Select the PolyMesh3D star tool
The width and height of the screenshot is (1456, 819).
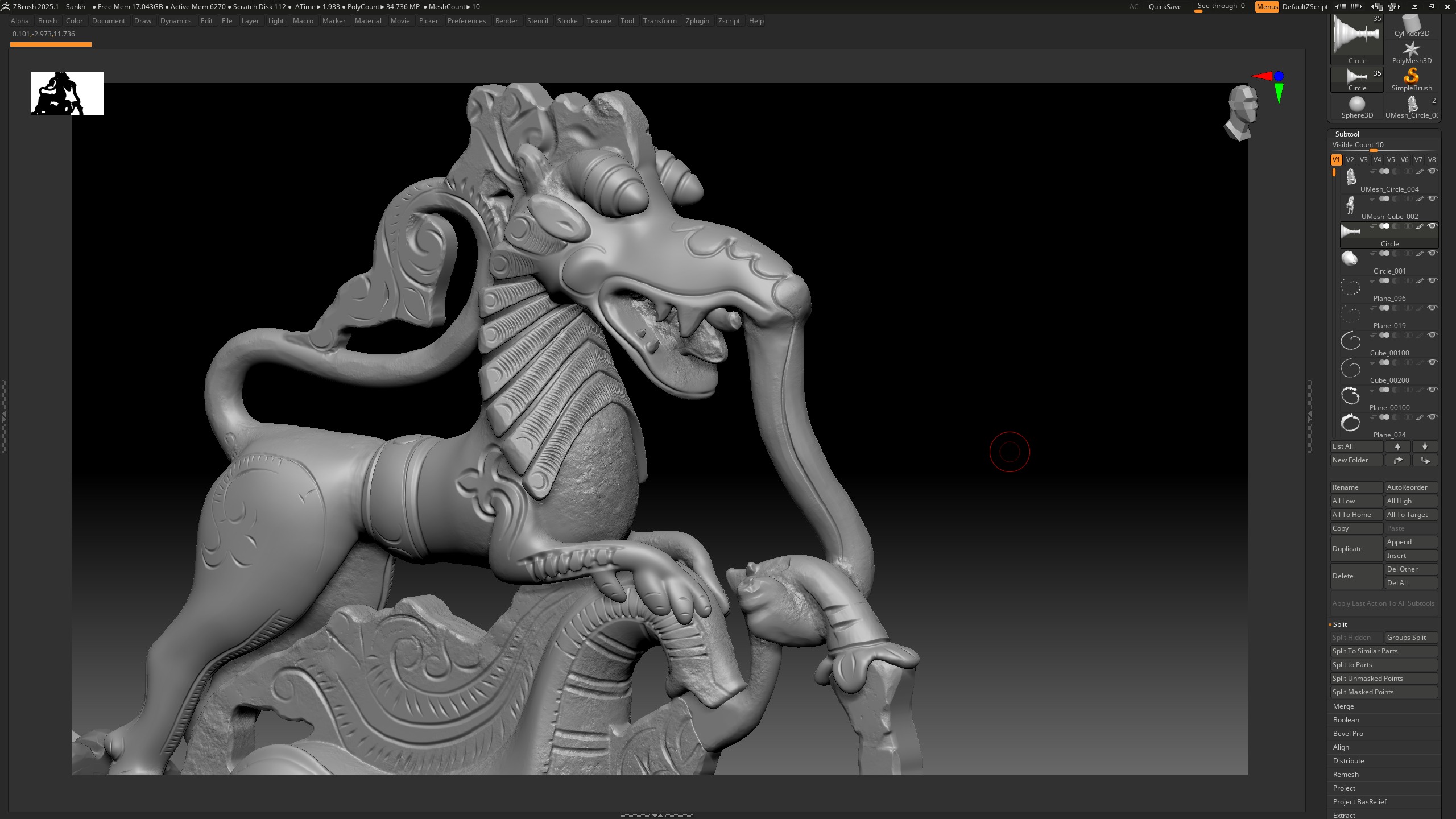tap(1412, 52)
